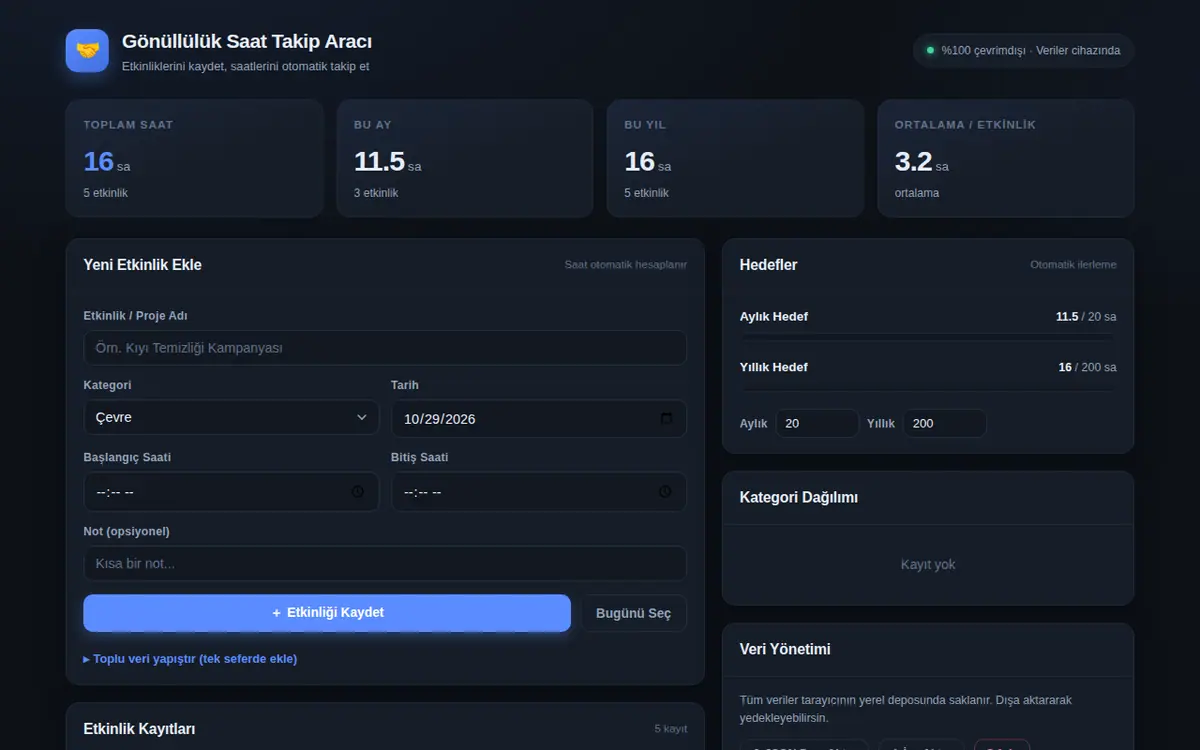The width and height of the screenshot is (1200, 750).
Task: Click the 'Saat otomatik hesaplanır' hint text
Action: [x=626, y=265]
